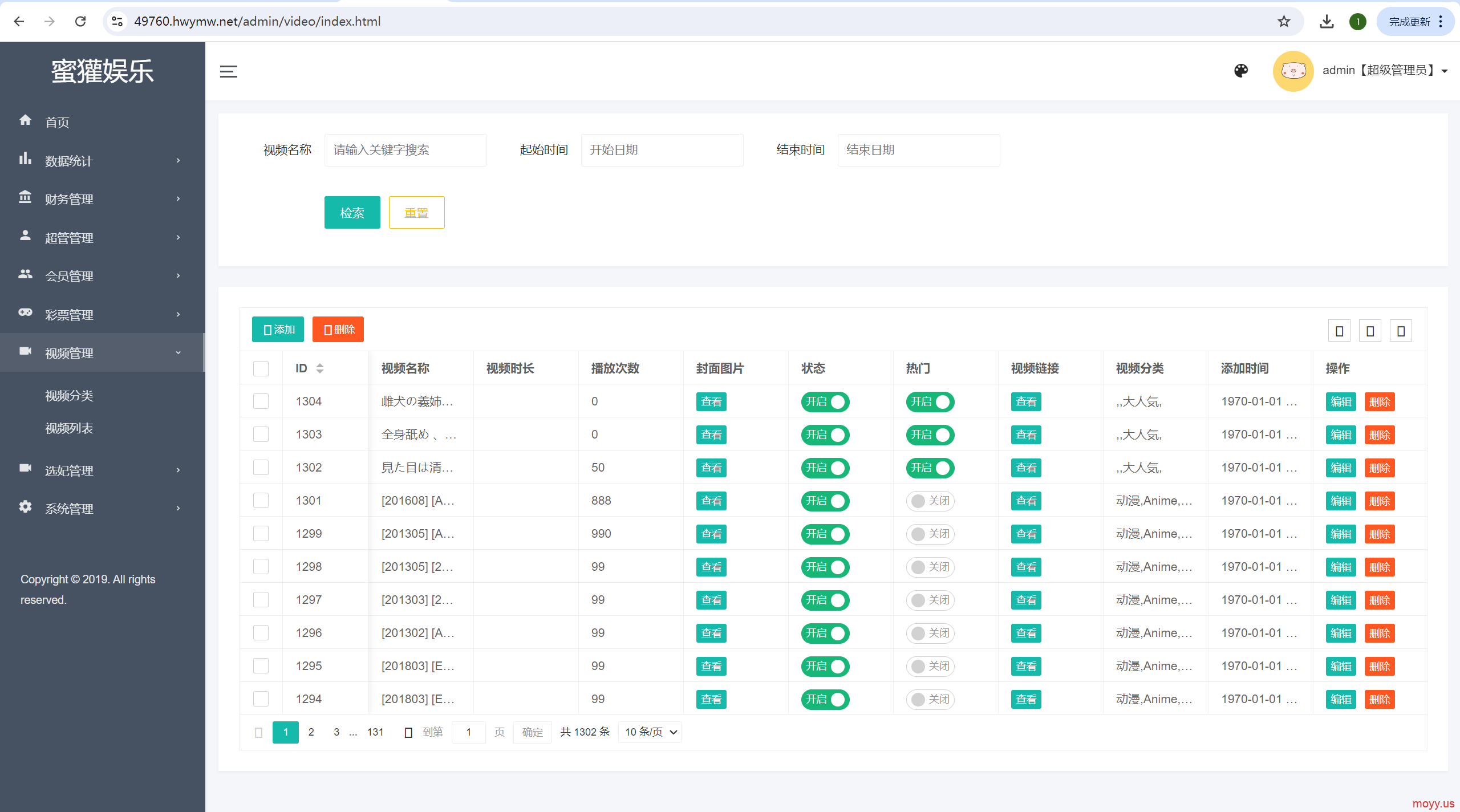1460x812 pixels.
Task: Click the gear icon for 系统管理
Action: [x=25, y=506]
